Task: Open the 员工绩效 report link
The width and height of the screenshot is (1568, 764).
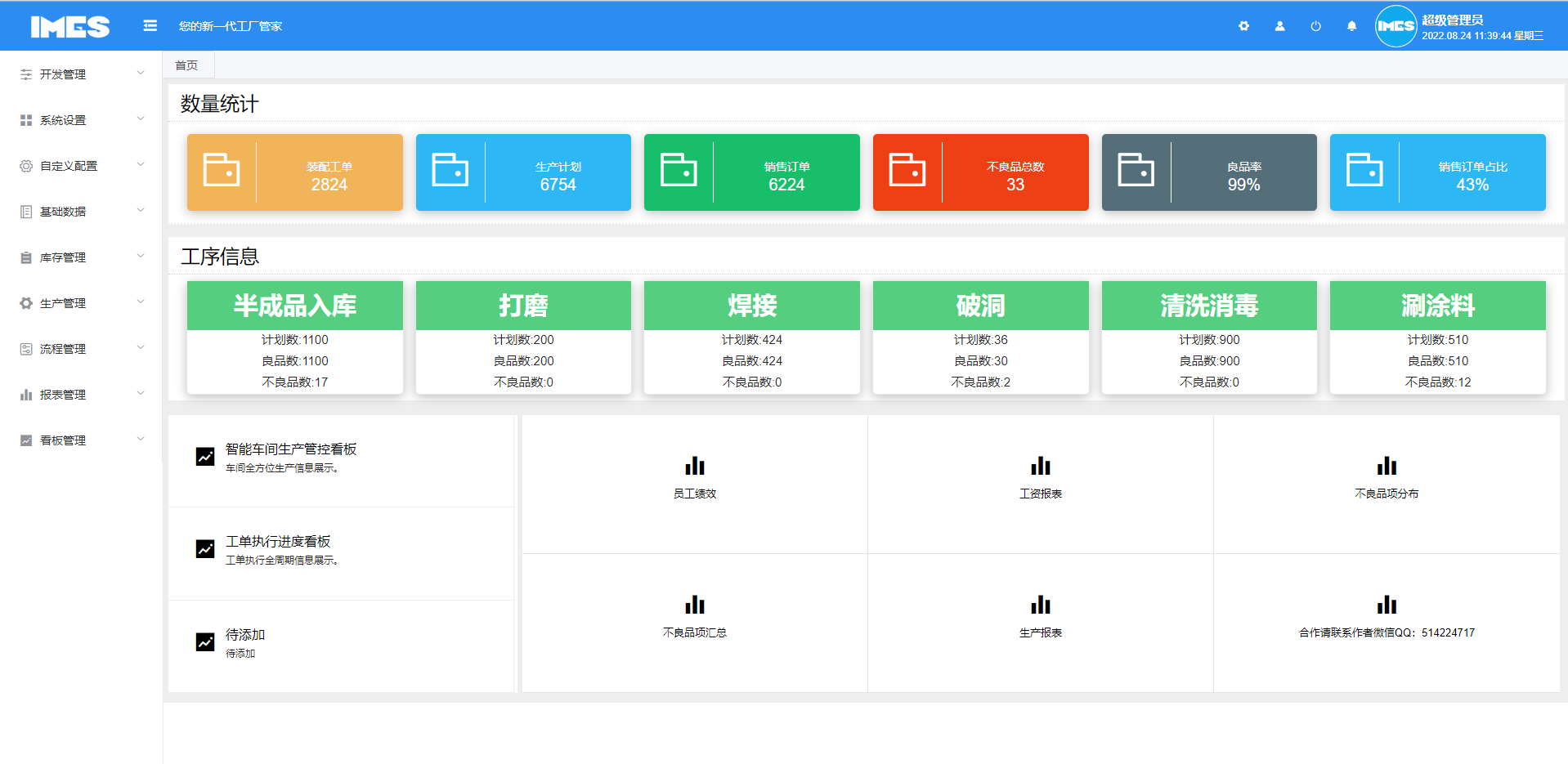Action: coord(695,494)
